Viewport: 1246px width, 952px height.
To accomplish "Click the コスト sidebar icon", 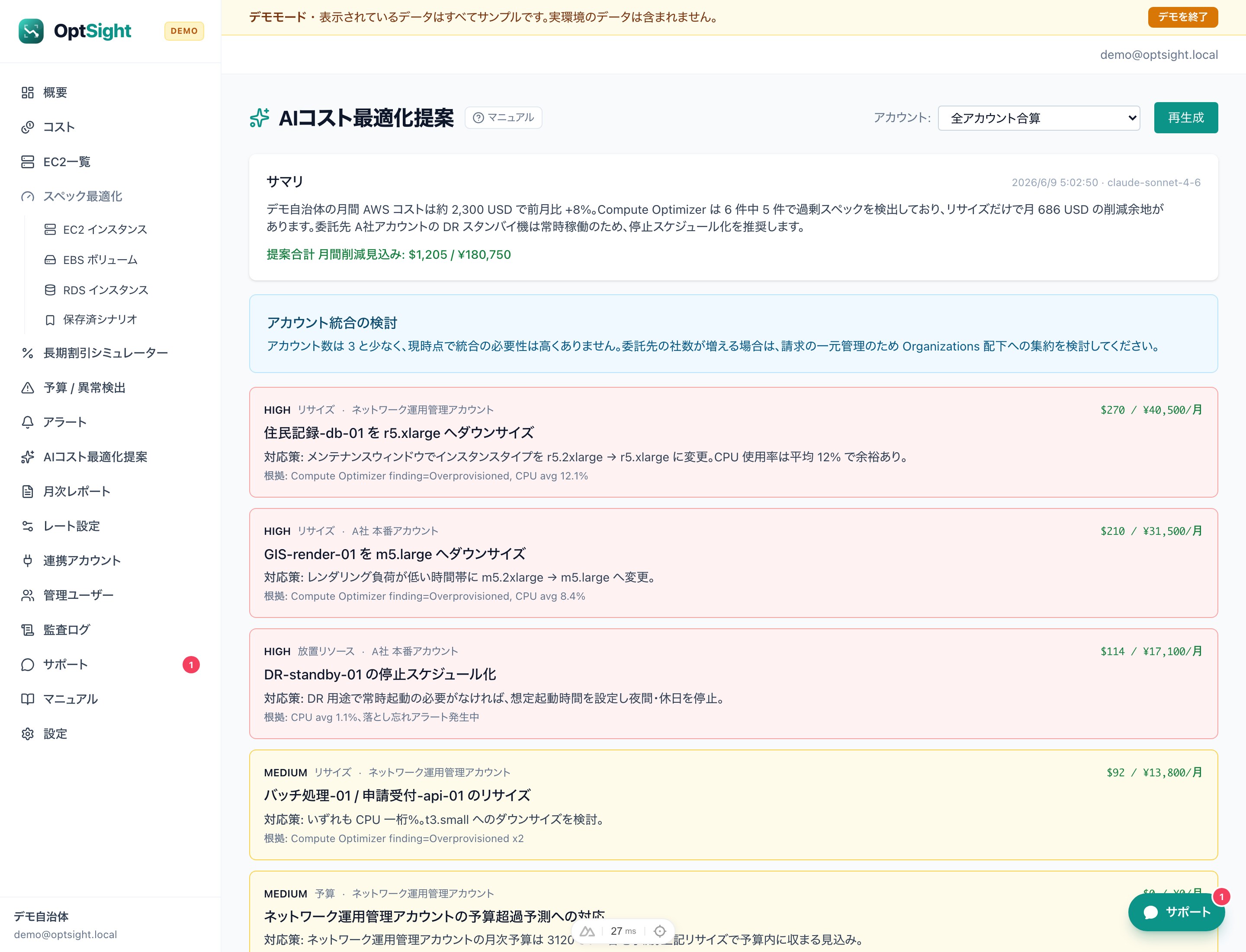I will (28, 127).
